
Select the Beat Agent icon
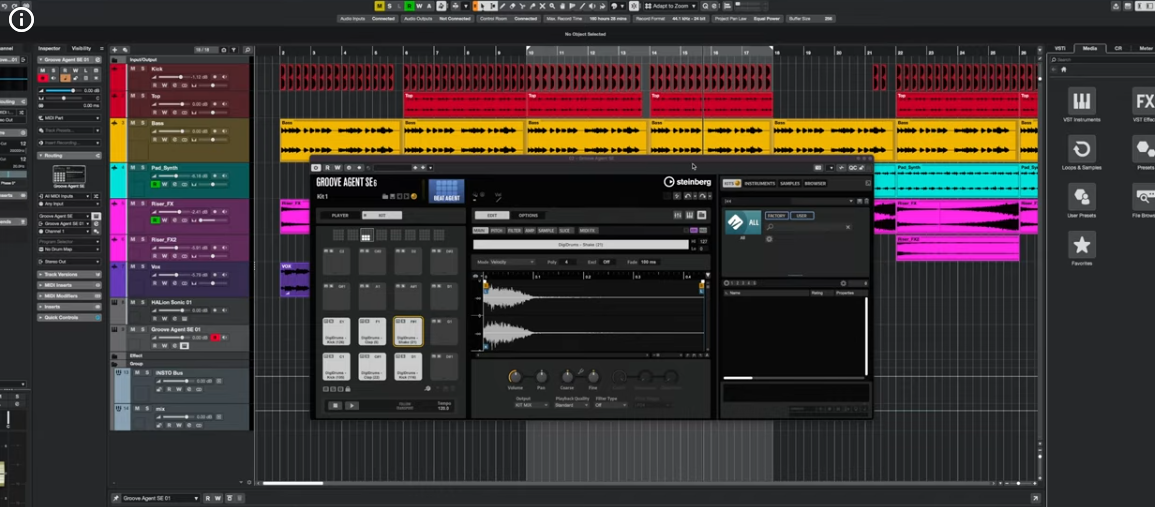447,191
